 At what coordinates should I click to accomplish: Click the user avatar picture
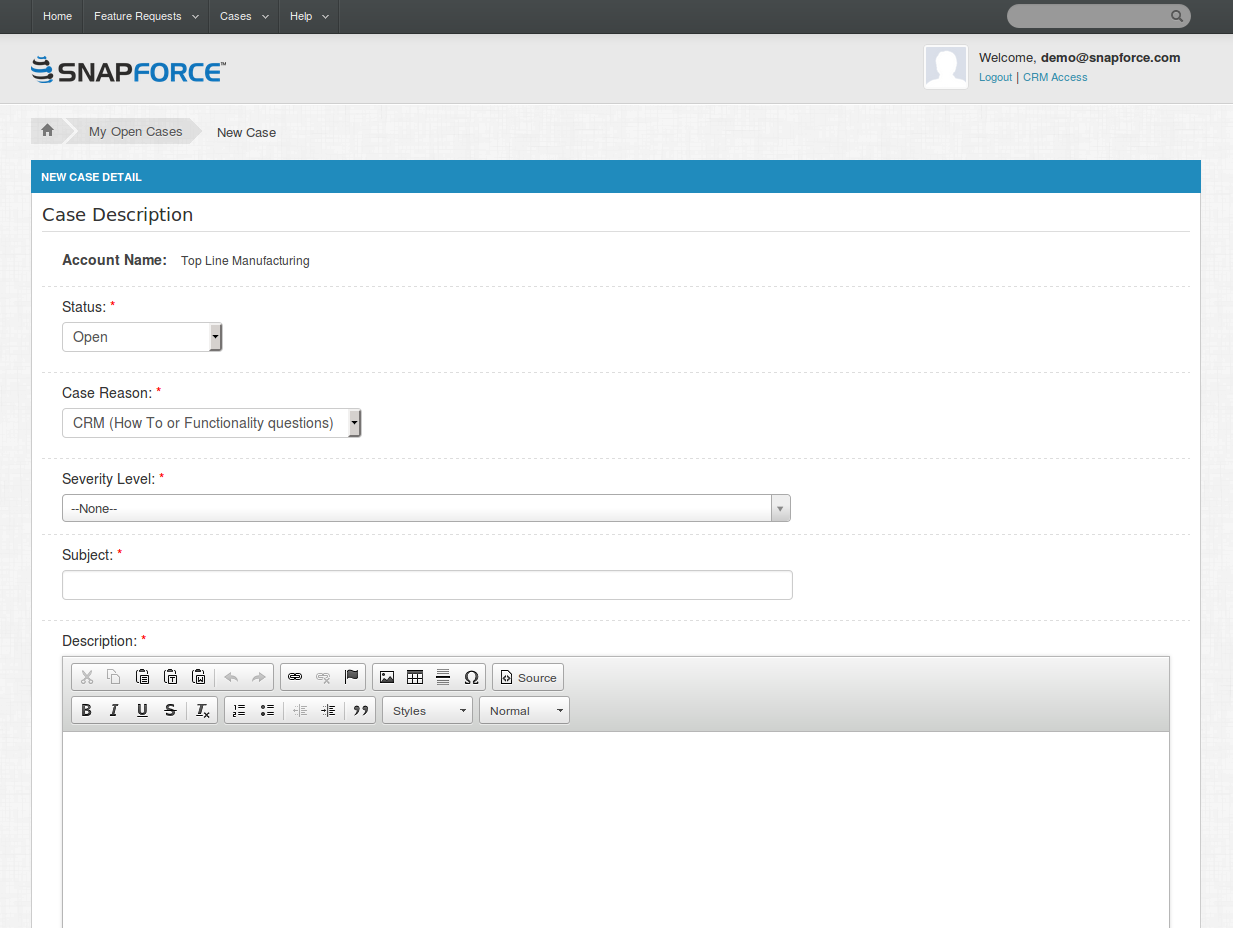coord(946,67)
